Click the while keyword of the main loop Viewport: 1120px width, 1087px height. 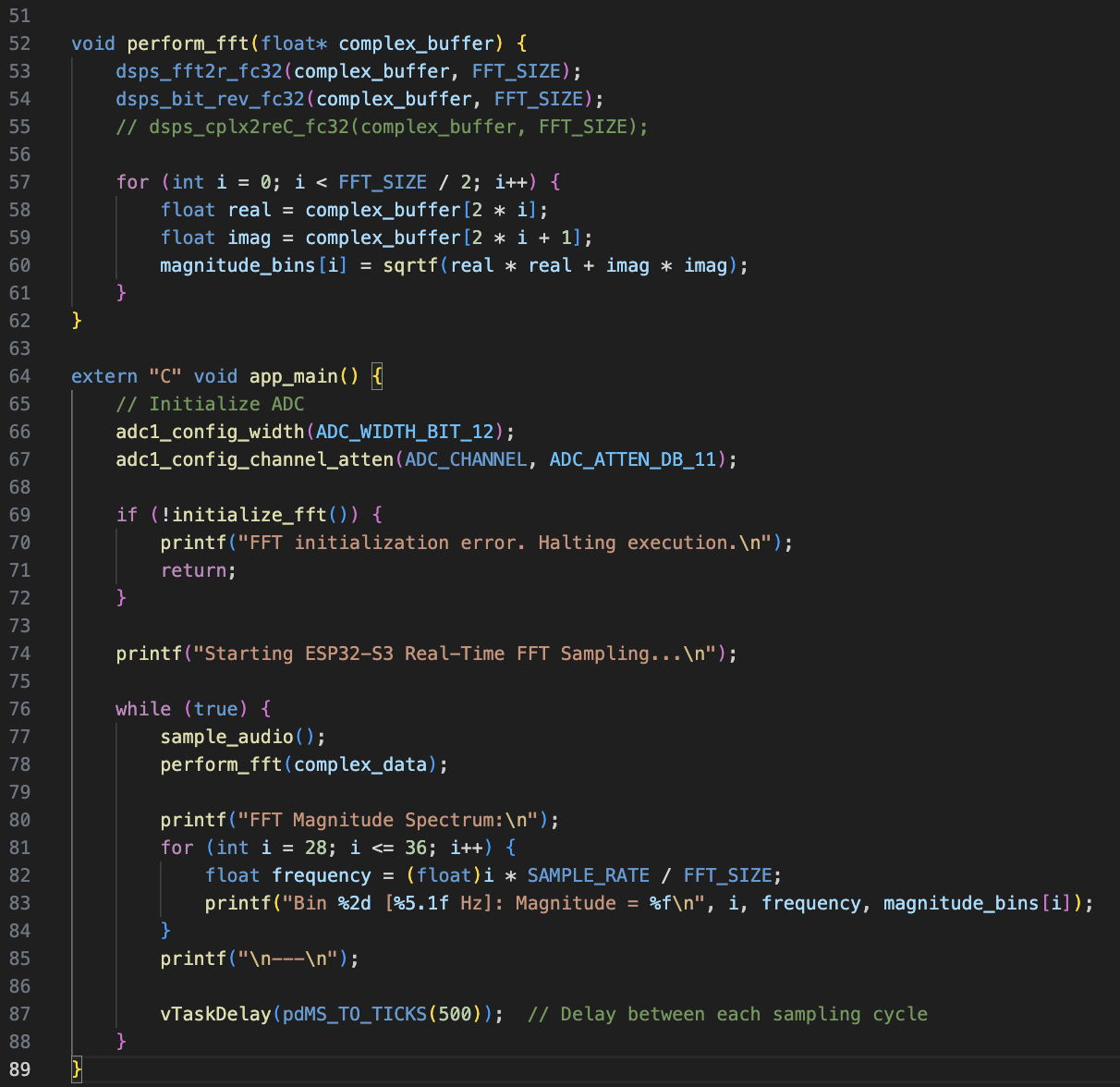pos(143,709)
